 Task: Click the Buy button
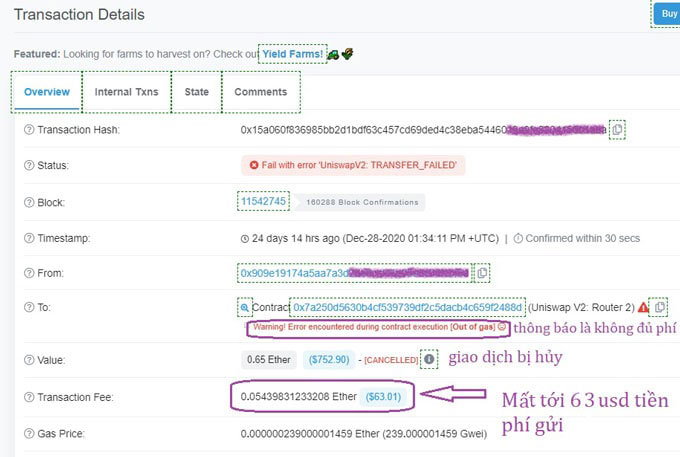pyautogui.click(x=668, y=14)
